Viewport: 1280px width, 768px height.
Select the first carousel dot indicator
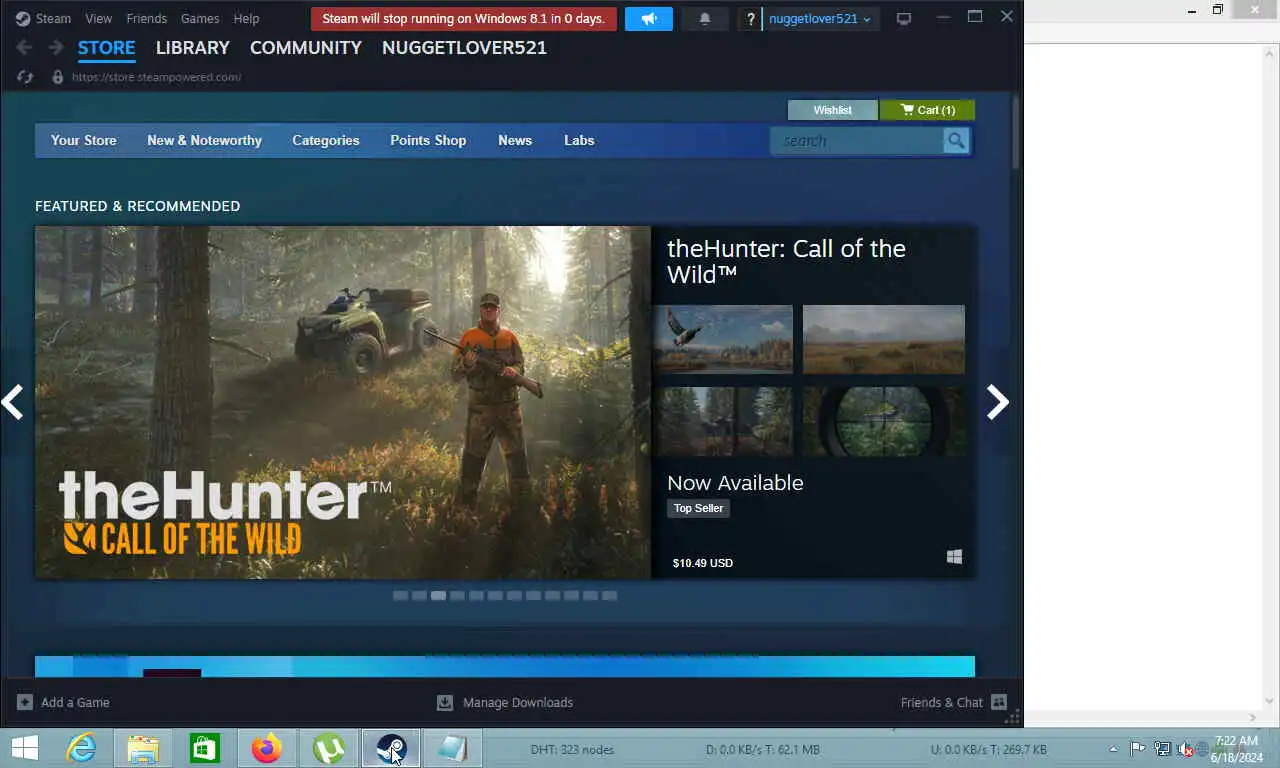click(x=400, y=595)
